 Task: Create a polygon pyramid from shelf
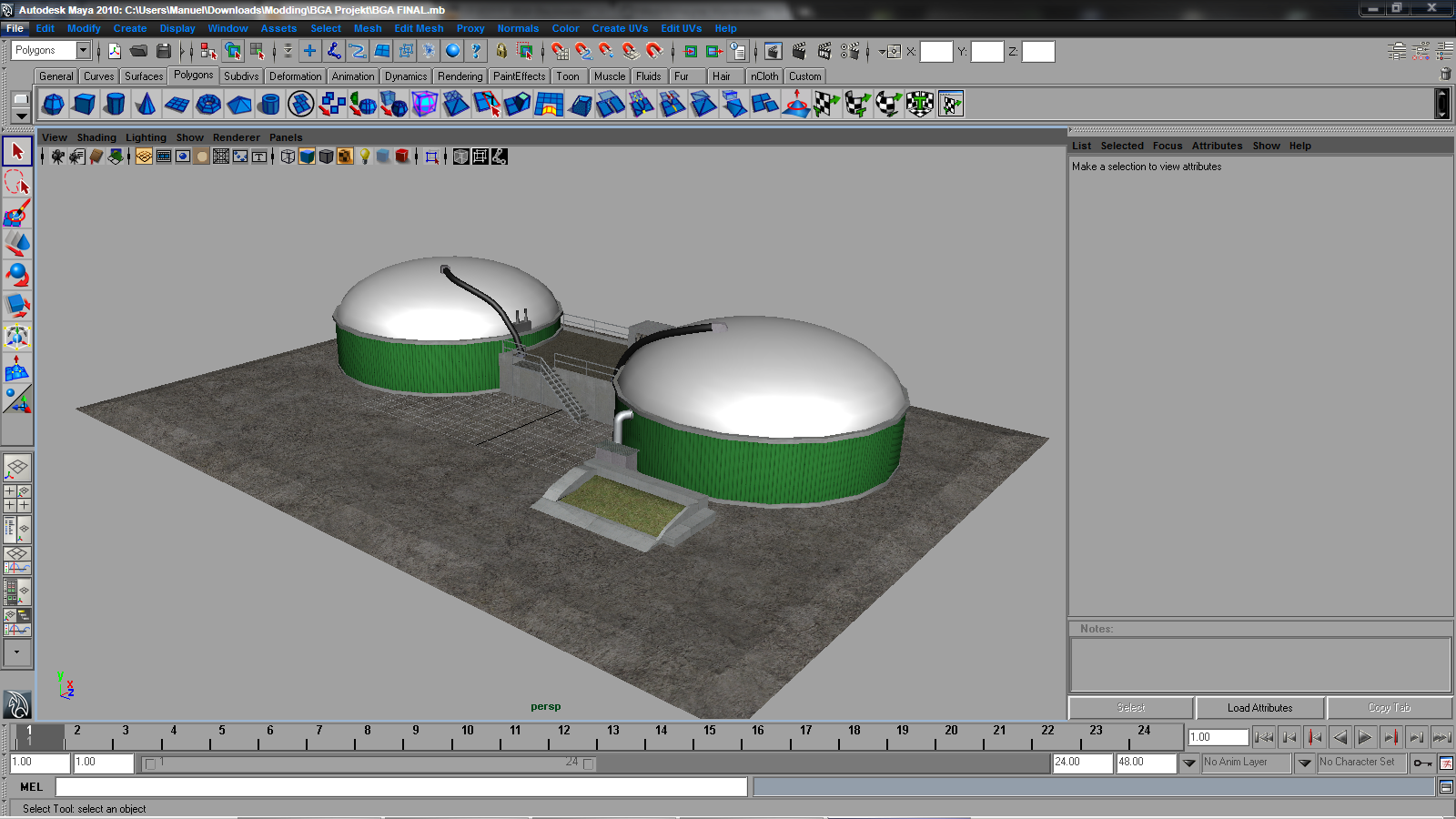(x=238, y=105)
